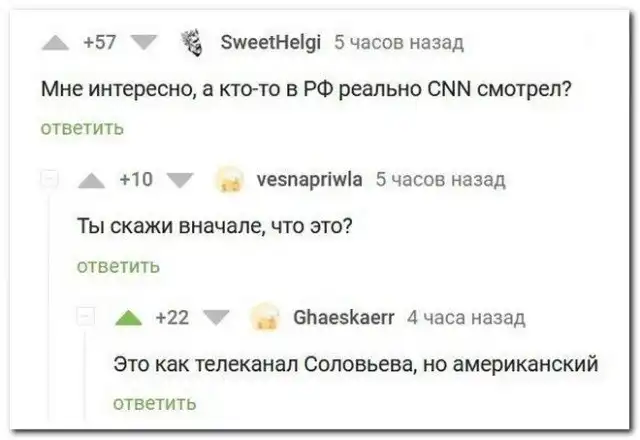Click the "5 часов назад" timestamp beside SweetHelgi
The height and width of the screenshot is (440, 640).
(x=398, y=43)
